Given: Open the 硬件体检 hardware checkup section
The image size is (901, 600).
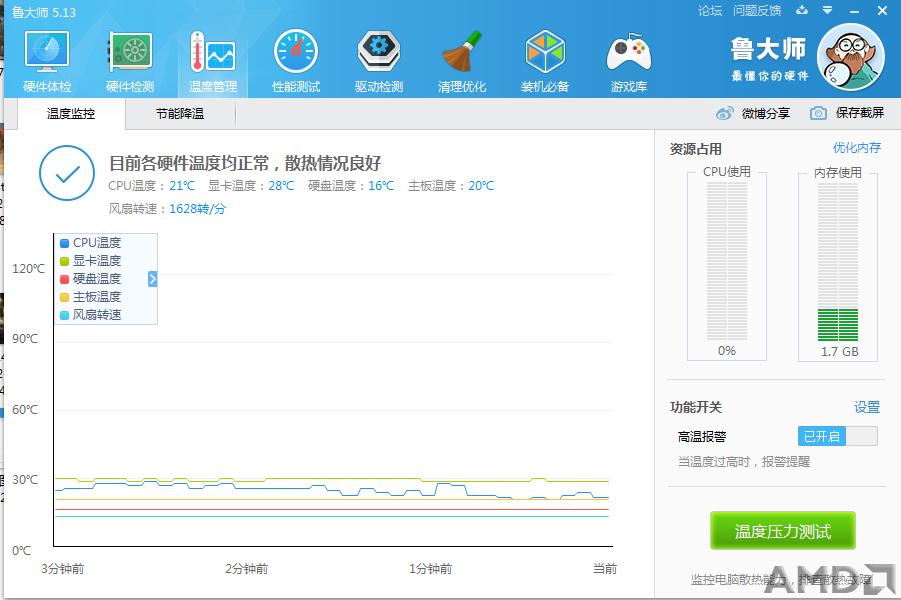Looking at the screenshot, I should point(47,62).
